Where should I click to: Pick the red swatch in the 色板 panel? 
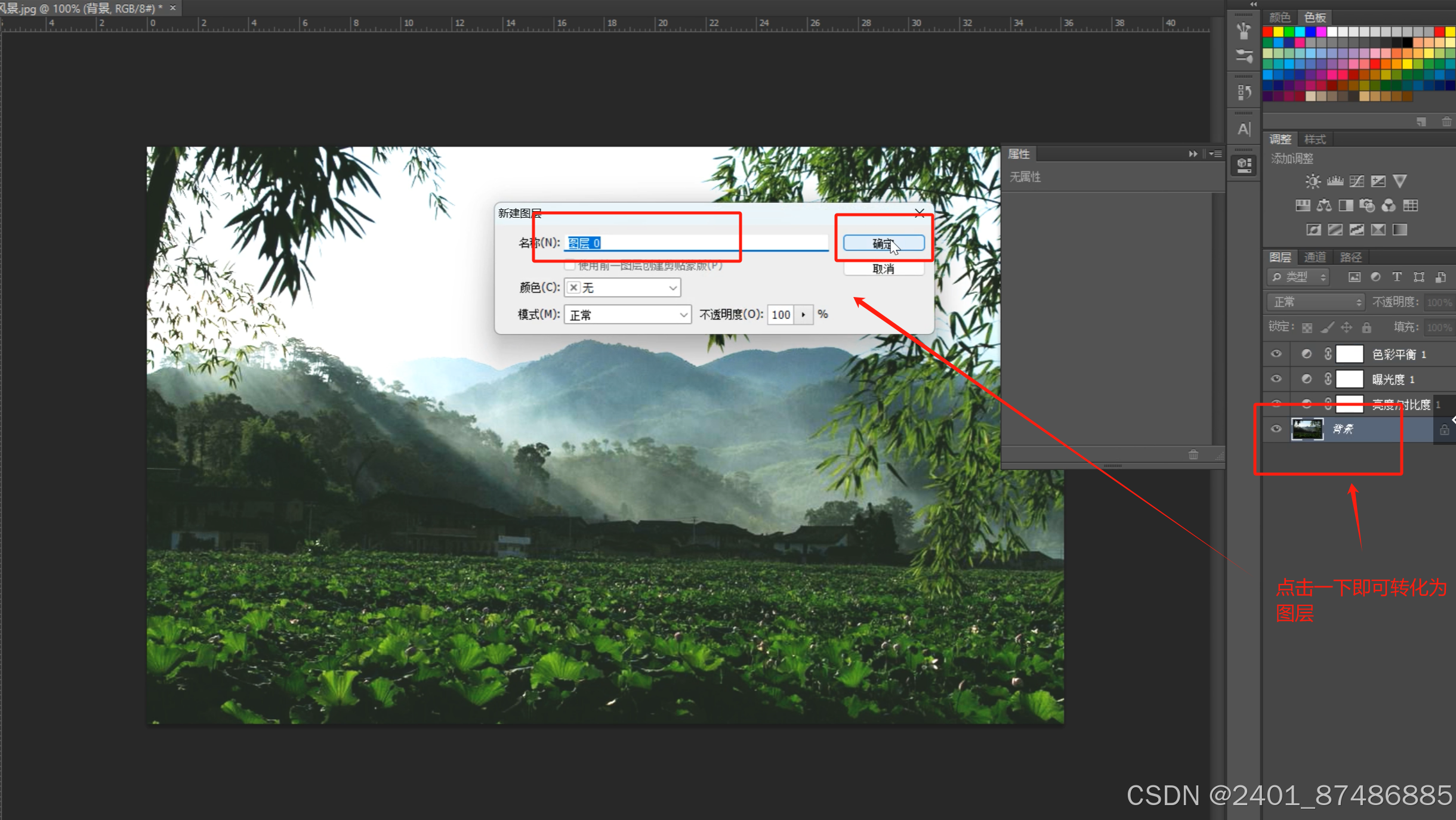[x=1268, y=32]
